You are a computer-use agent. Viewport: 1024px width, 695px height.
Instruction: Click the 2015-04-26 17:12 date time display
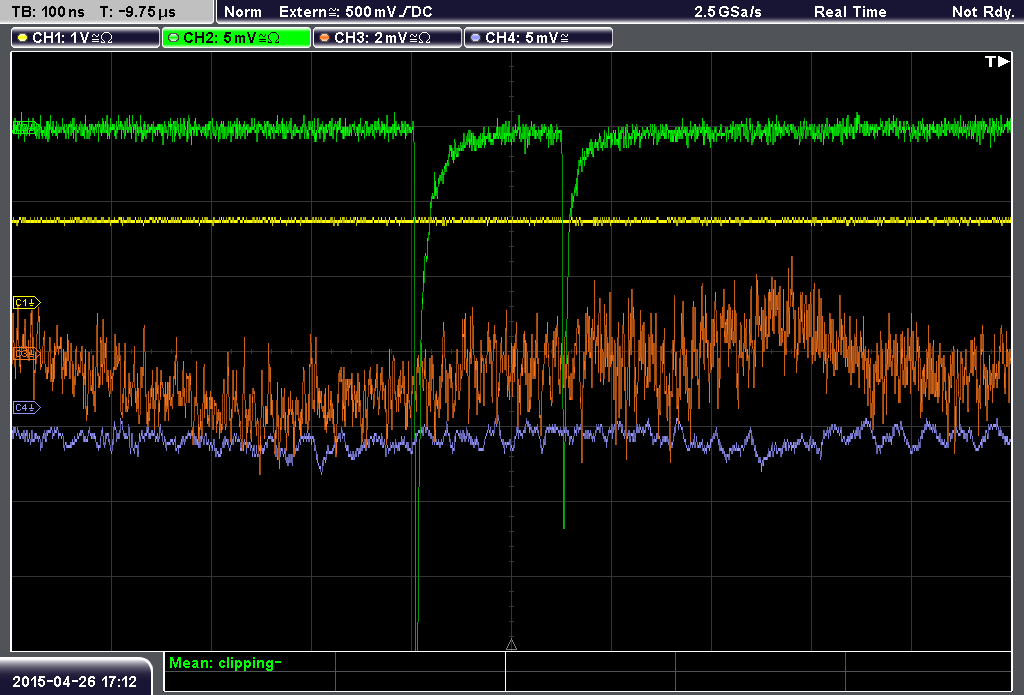point(74,682)
